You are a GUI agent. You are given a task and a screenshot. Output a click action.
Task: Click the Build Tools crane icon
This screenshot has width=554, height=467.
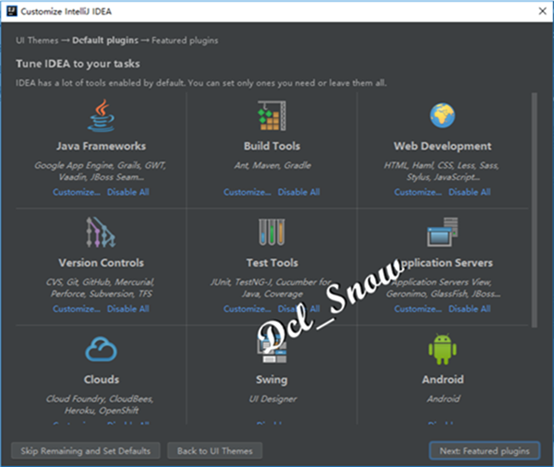[272, 116]
